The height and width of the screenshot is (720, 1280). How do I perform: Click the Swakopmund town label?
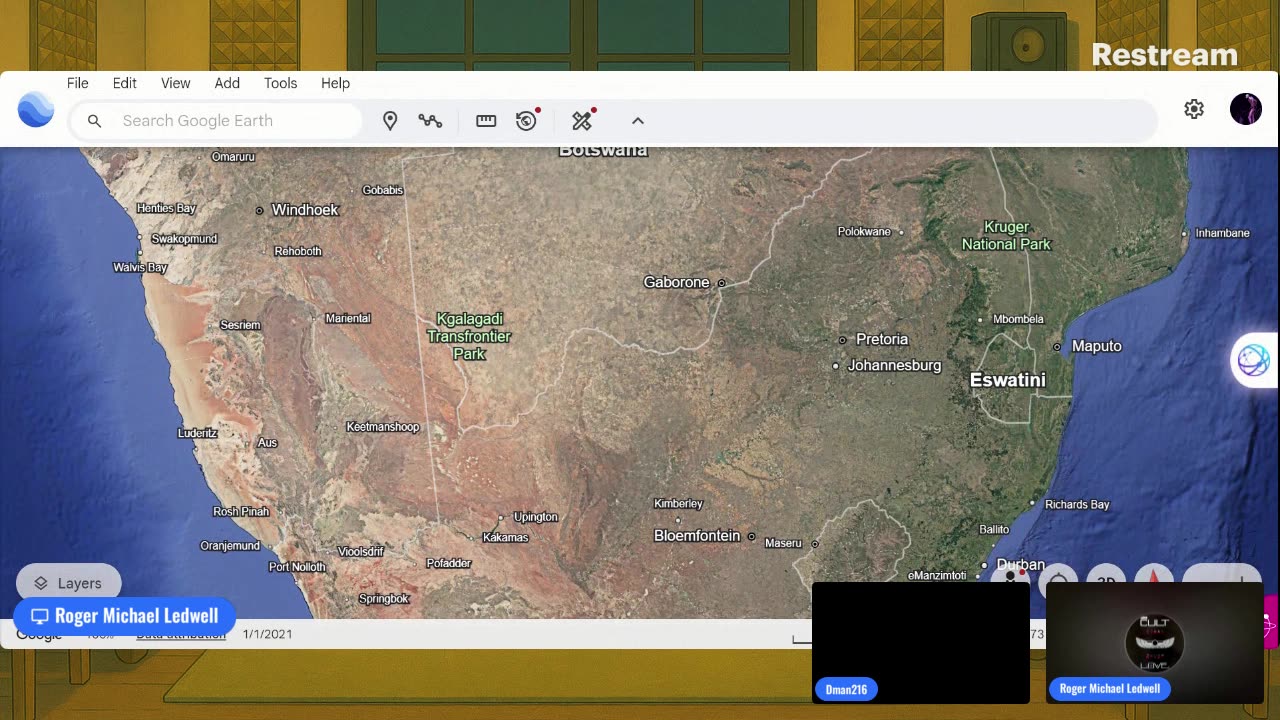pyautogui.click(x=184, y=239)
